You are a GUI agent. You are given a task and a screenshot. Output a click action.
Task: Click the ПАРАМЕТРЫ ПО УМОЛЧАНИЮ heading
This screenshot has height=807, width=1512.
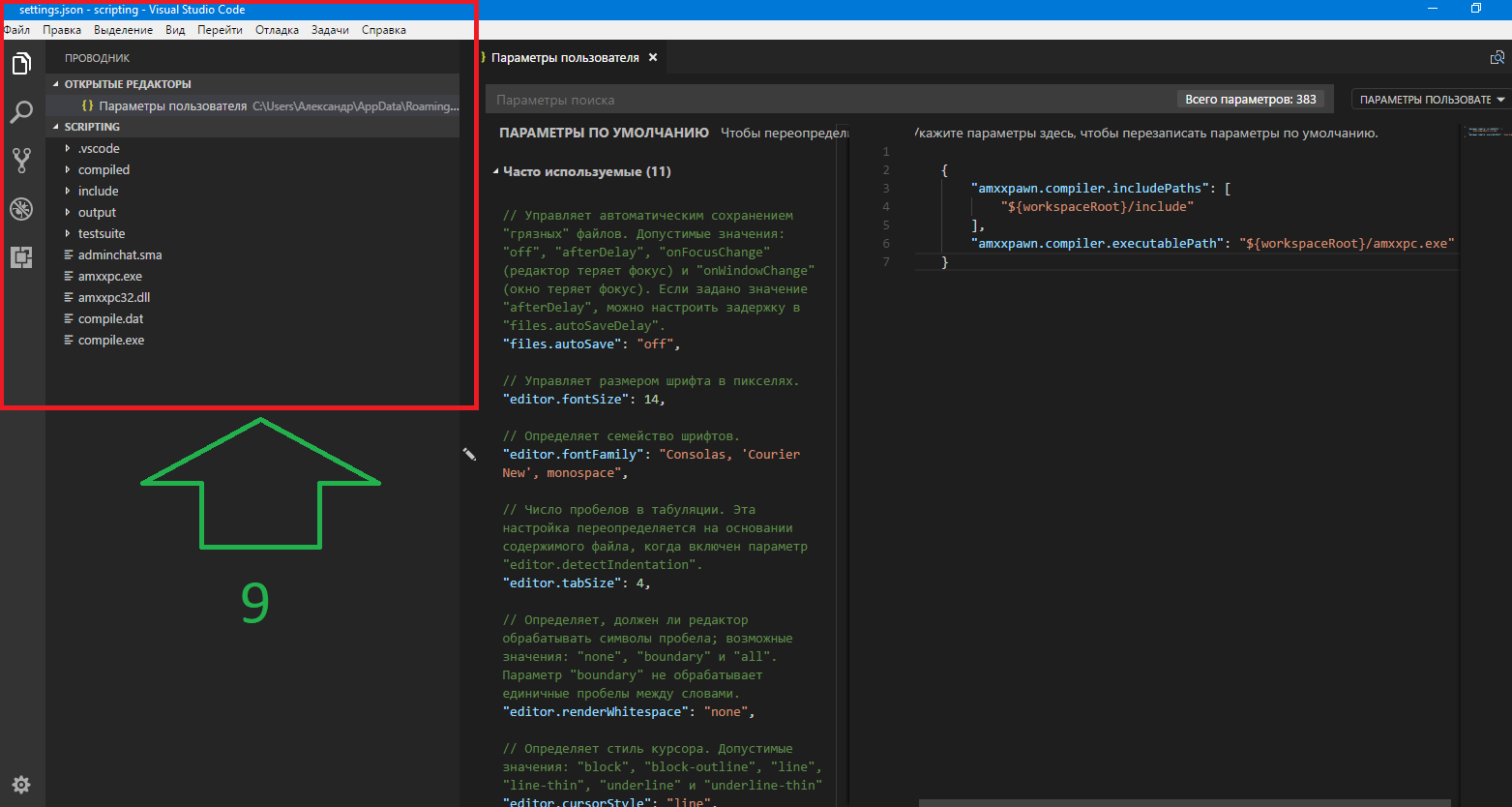[604, 133]
